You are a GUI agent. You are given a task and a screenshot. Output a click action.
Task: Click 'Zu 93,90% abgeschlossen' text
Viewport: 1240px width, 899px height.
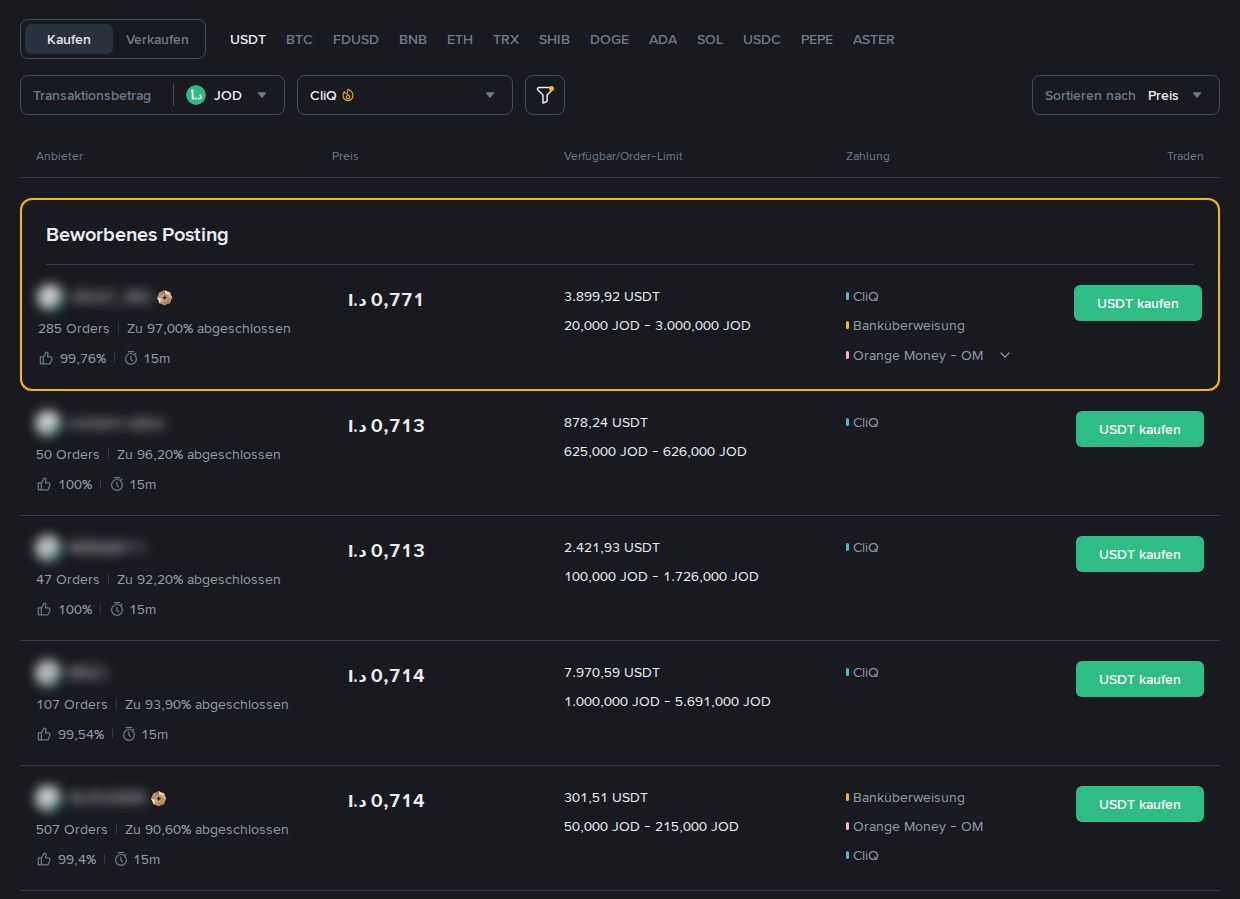pos(207,705)
